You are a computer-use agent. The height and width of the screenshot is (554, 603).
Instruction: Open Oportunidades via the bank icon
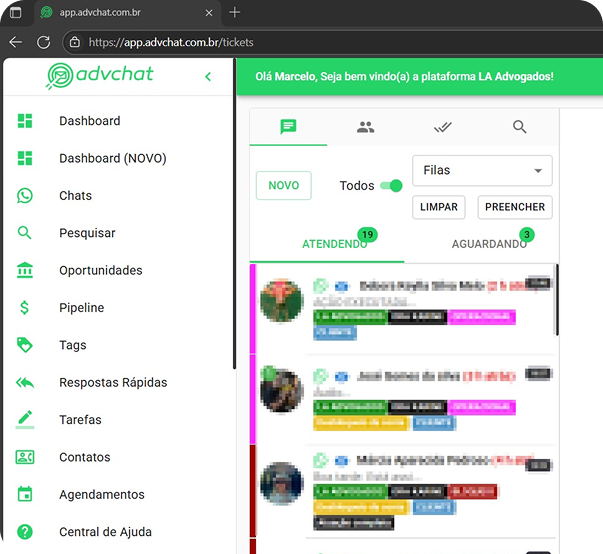click(25, 271)
